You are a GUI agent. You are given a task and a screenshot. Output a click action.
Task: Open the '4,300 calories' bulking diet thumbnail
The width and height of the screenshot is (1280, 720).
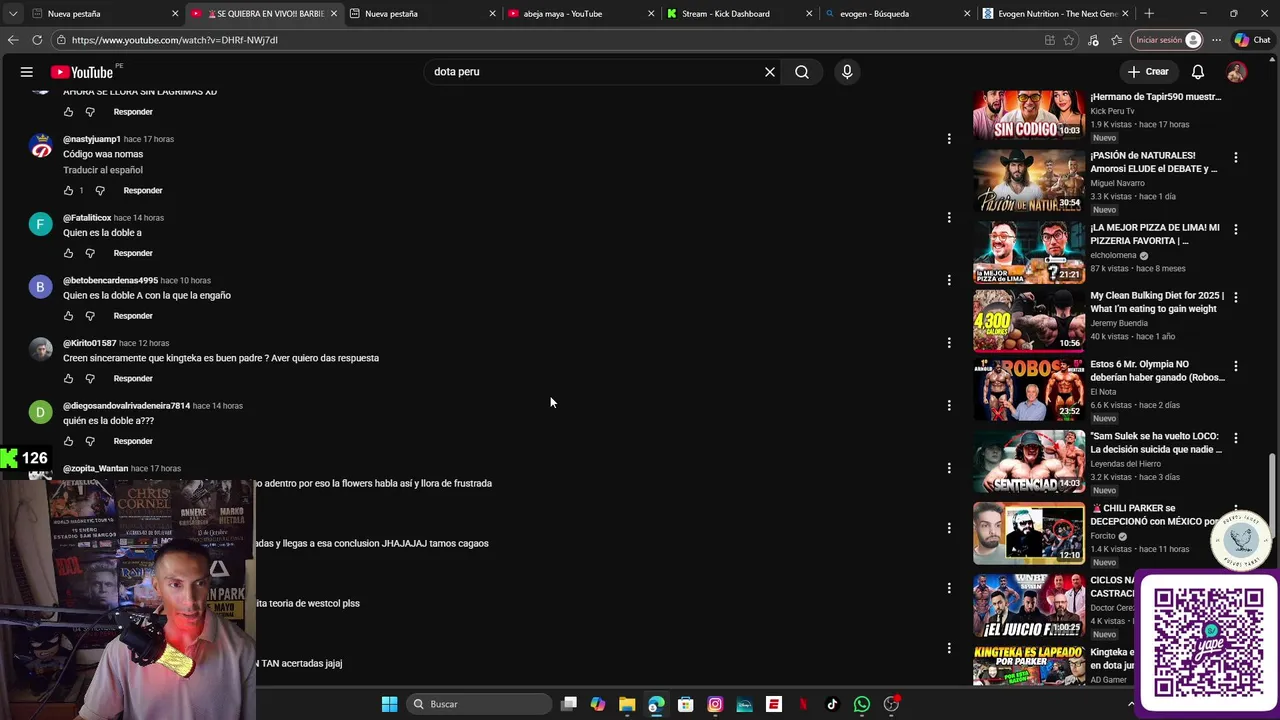click(x=1029, y=321)
